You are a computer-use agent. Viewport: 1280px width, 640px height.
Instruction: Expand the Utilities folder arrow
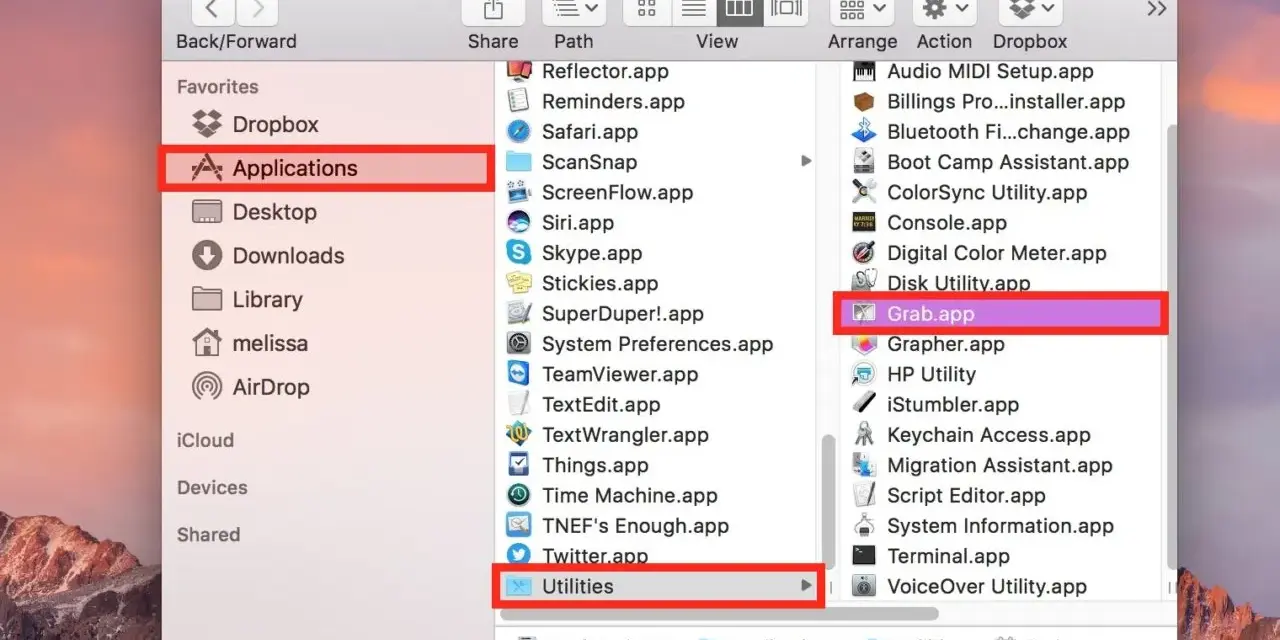(x=806, y=586)
